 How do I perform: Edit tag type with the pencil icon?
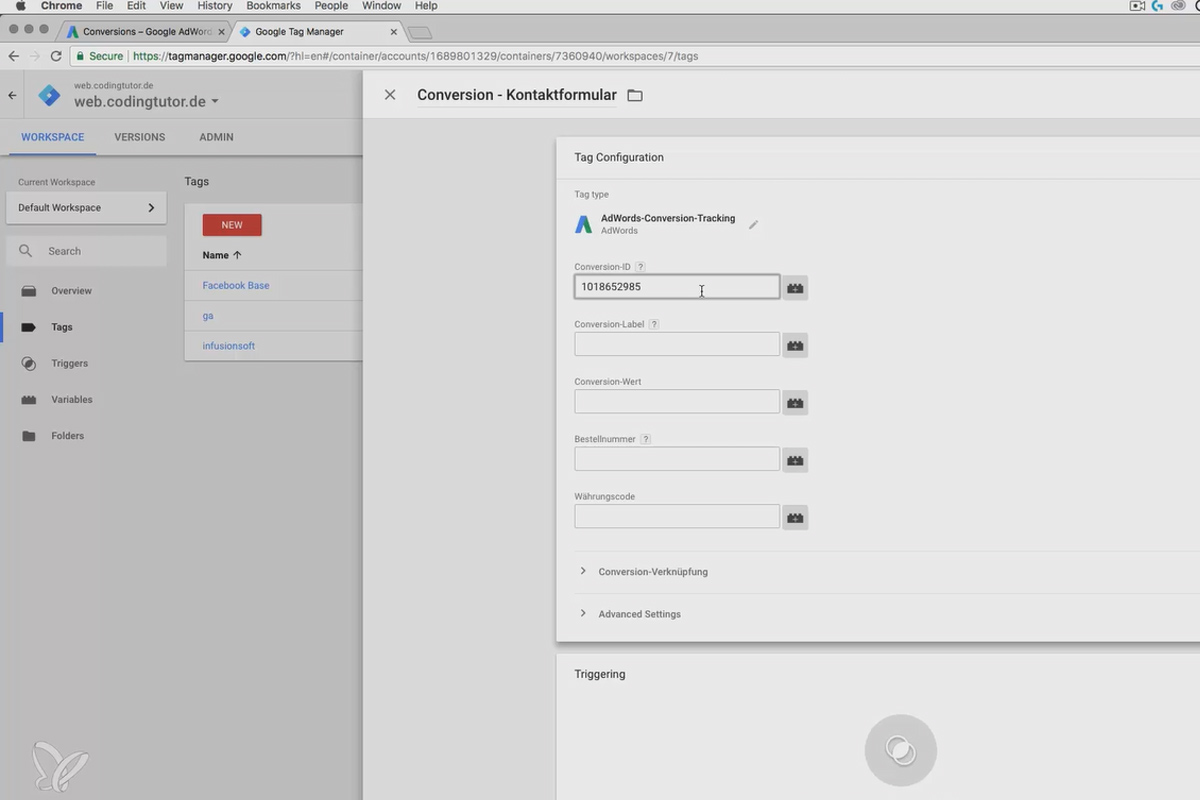pyautogui.click(x=753, y=225)
